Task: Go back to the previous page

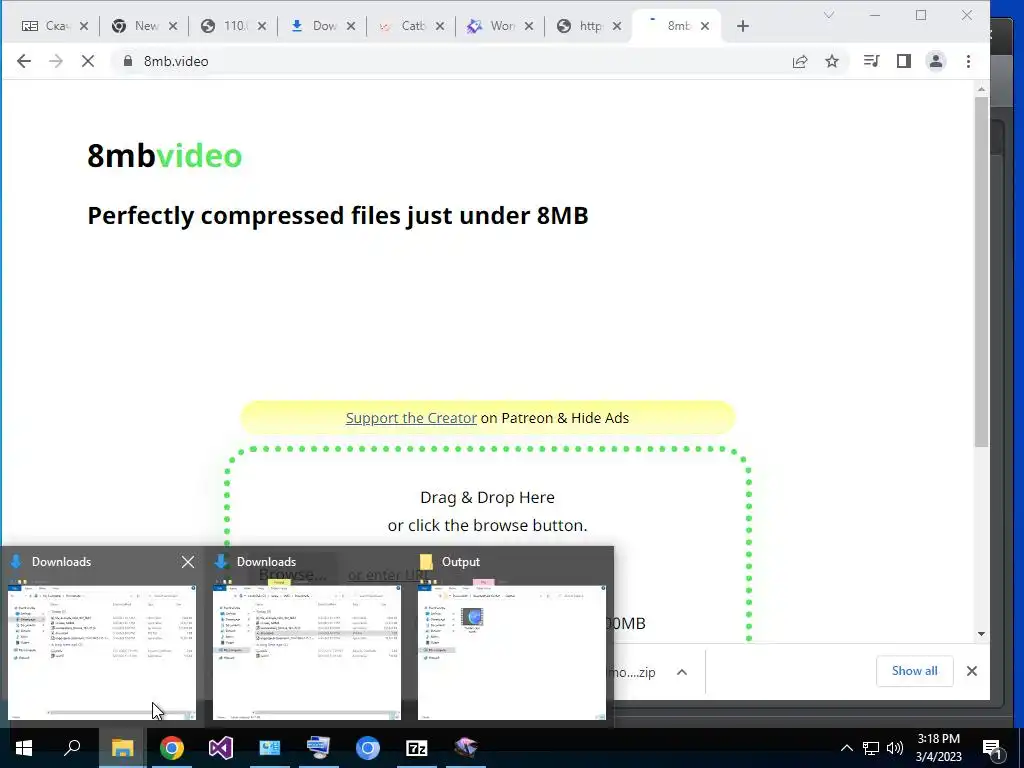Action: (x=24, y=61)
